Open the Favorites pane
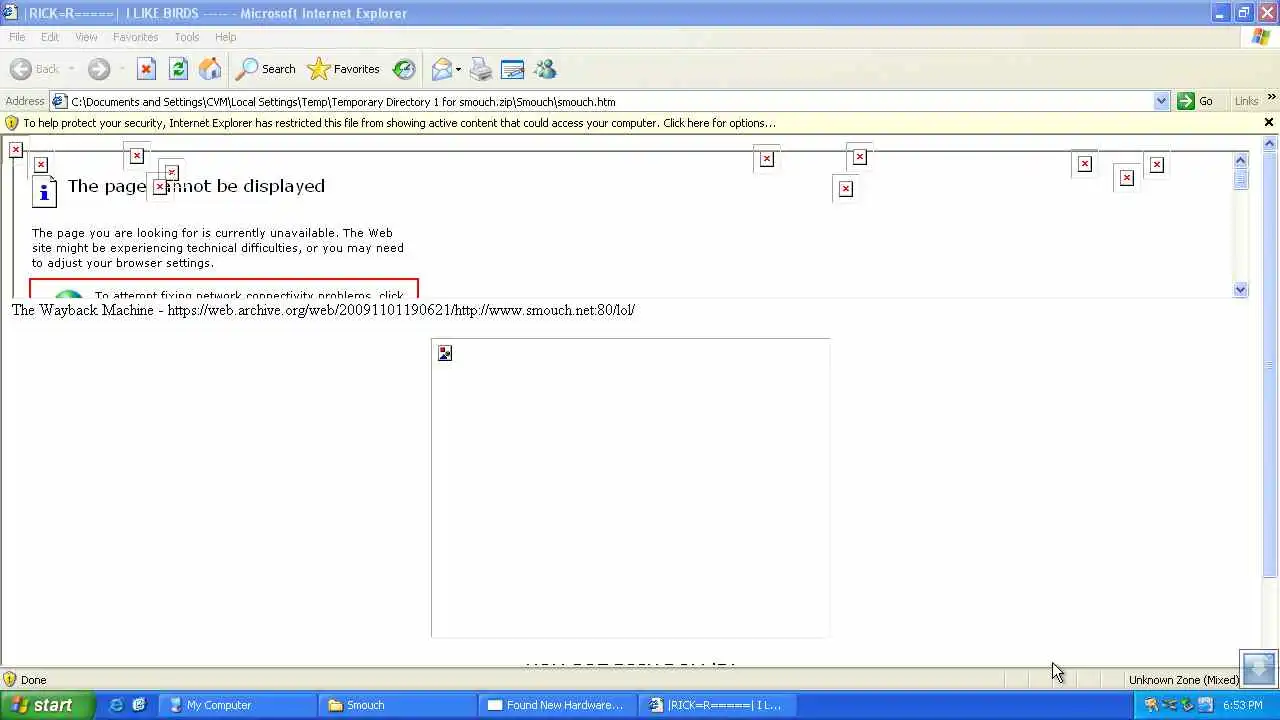 (344, 69)
